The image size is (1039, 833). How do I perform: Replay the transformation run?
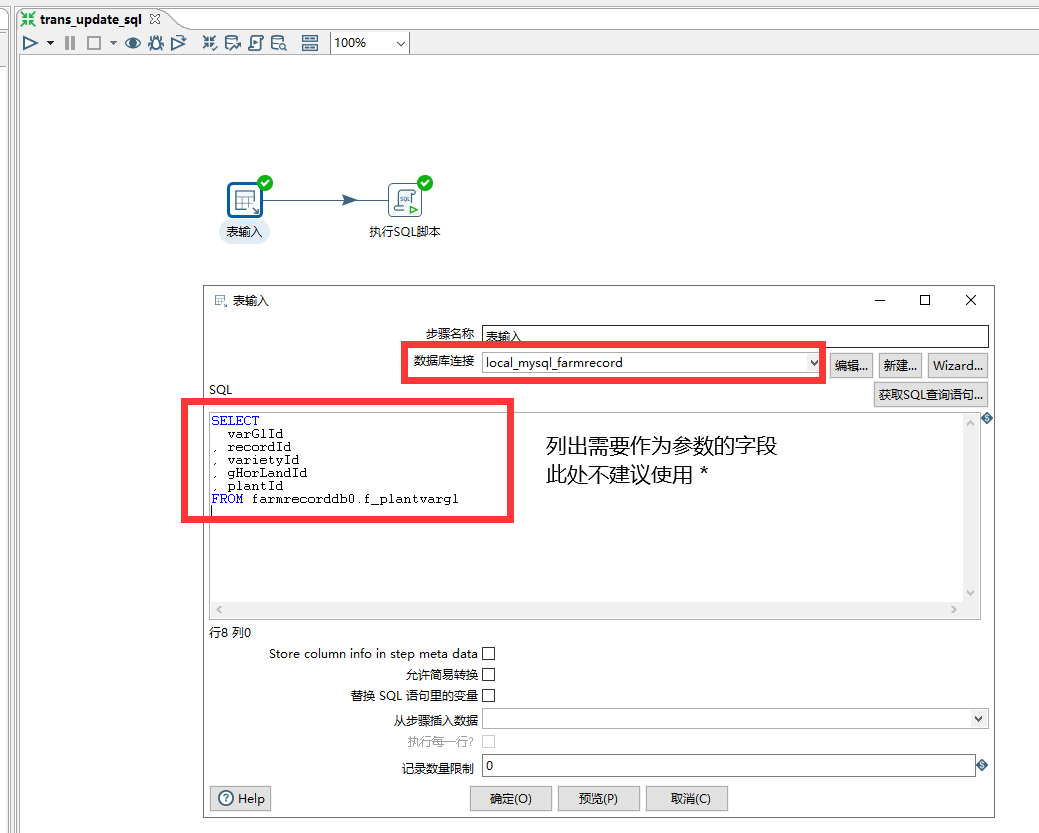[176, 42]
